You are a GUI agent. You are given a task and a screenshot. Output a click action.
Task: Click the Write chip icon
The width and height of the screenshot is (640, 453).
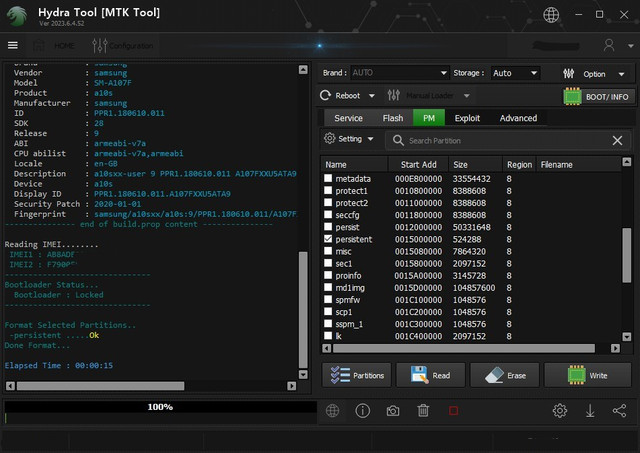click(x=576, y=375)
